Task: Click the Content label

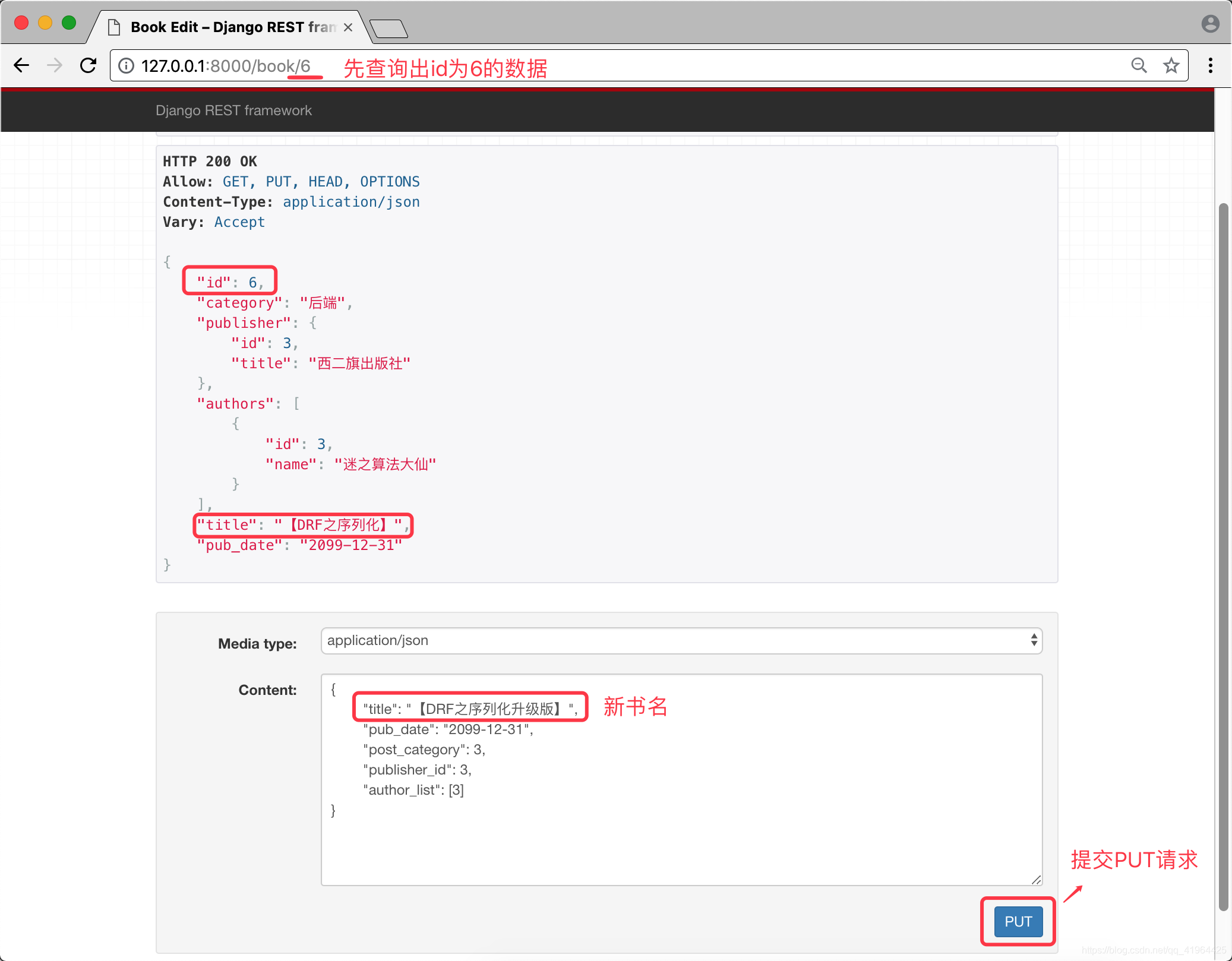Action: (267, 690)
